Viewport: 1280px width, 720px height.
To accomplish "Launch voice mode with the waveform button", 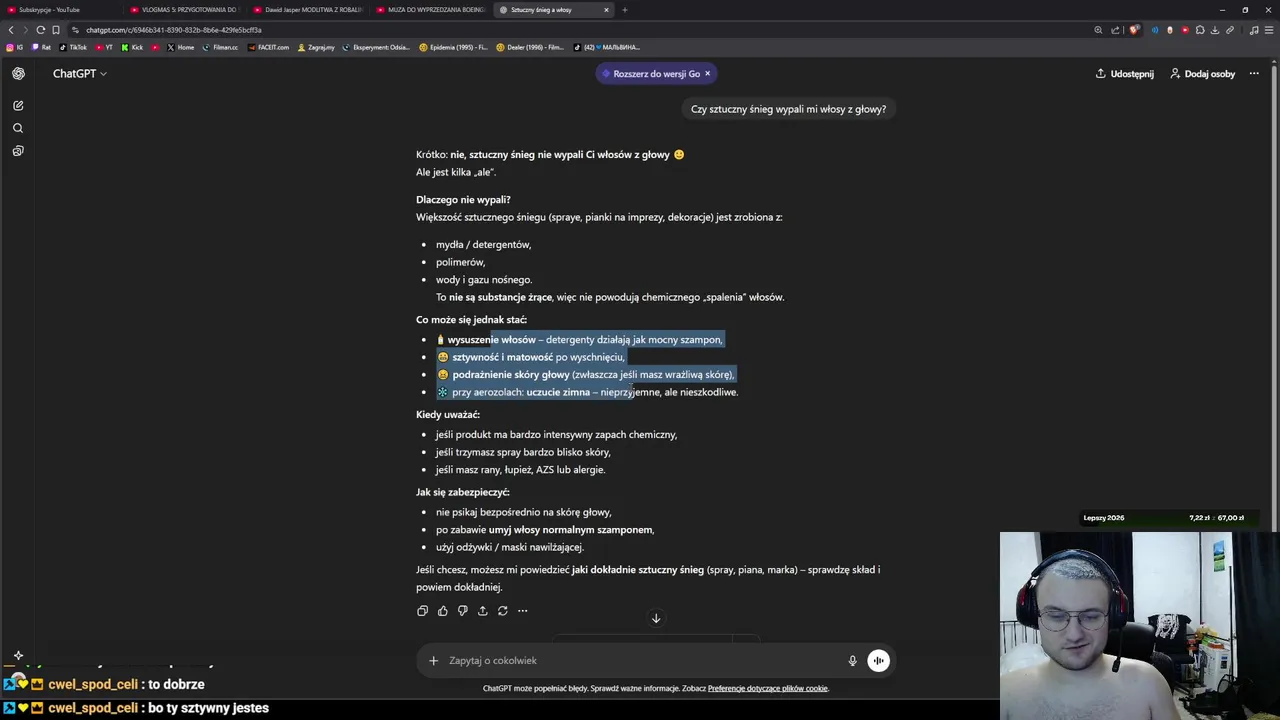I will [878, 660].
